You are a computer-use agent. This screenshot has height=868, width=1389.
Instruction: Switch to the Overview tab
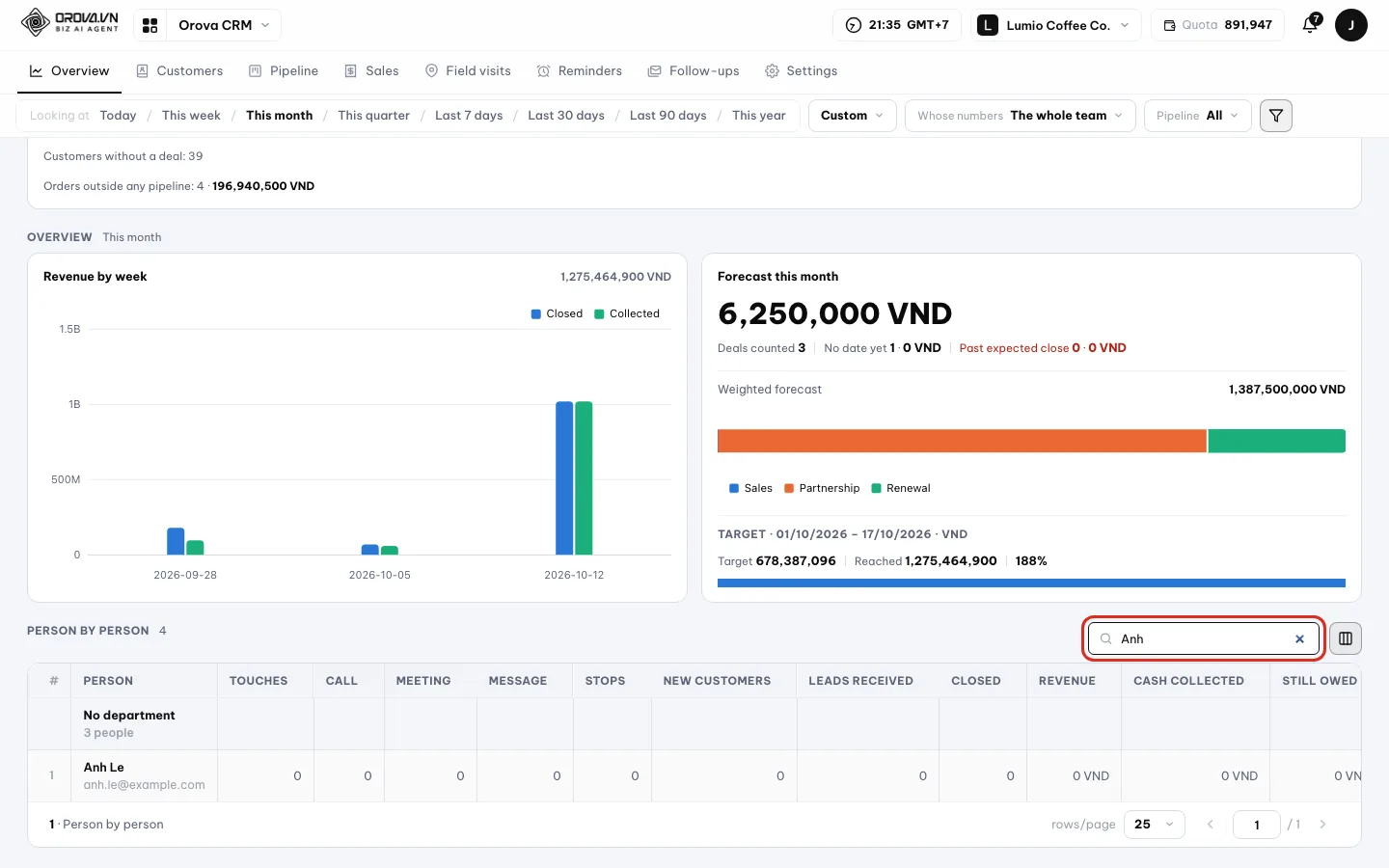point(69,71)
